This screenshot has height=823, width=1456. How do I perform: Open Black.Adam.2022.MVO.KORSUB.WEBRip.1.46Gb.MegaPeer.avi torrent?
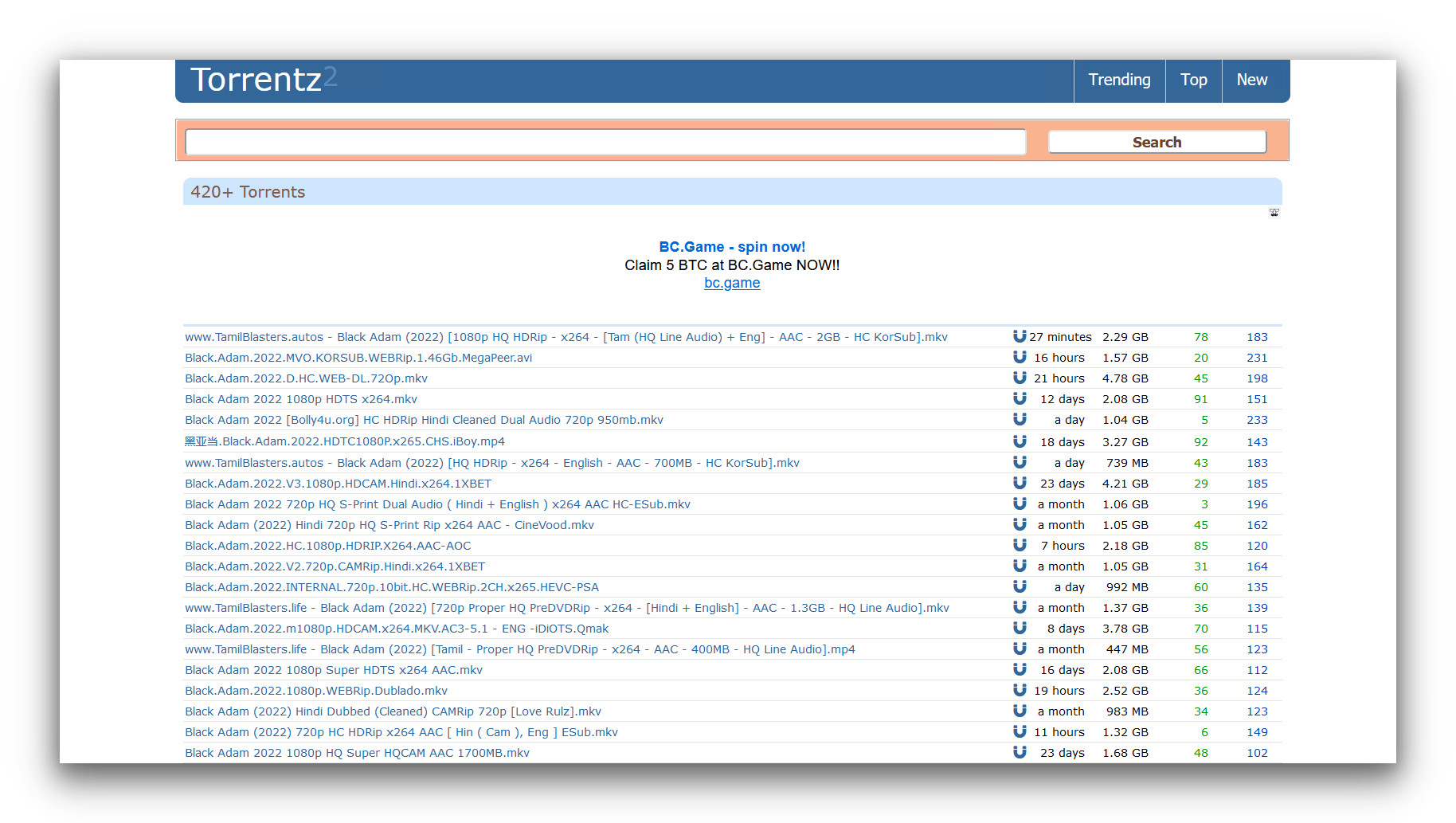click(358, 358)
